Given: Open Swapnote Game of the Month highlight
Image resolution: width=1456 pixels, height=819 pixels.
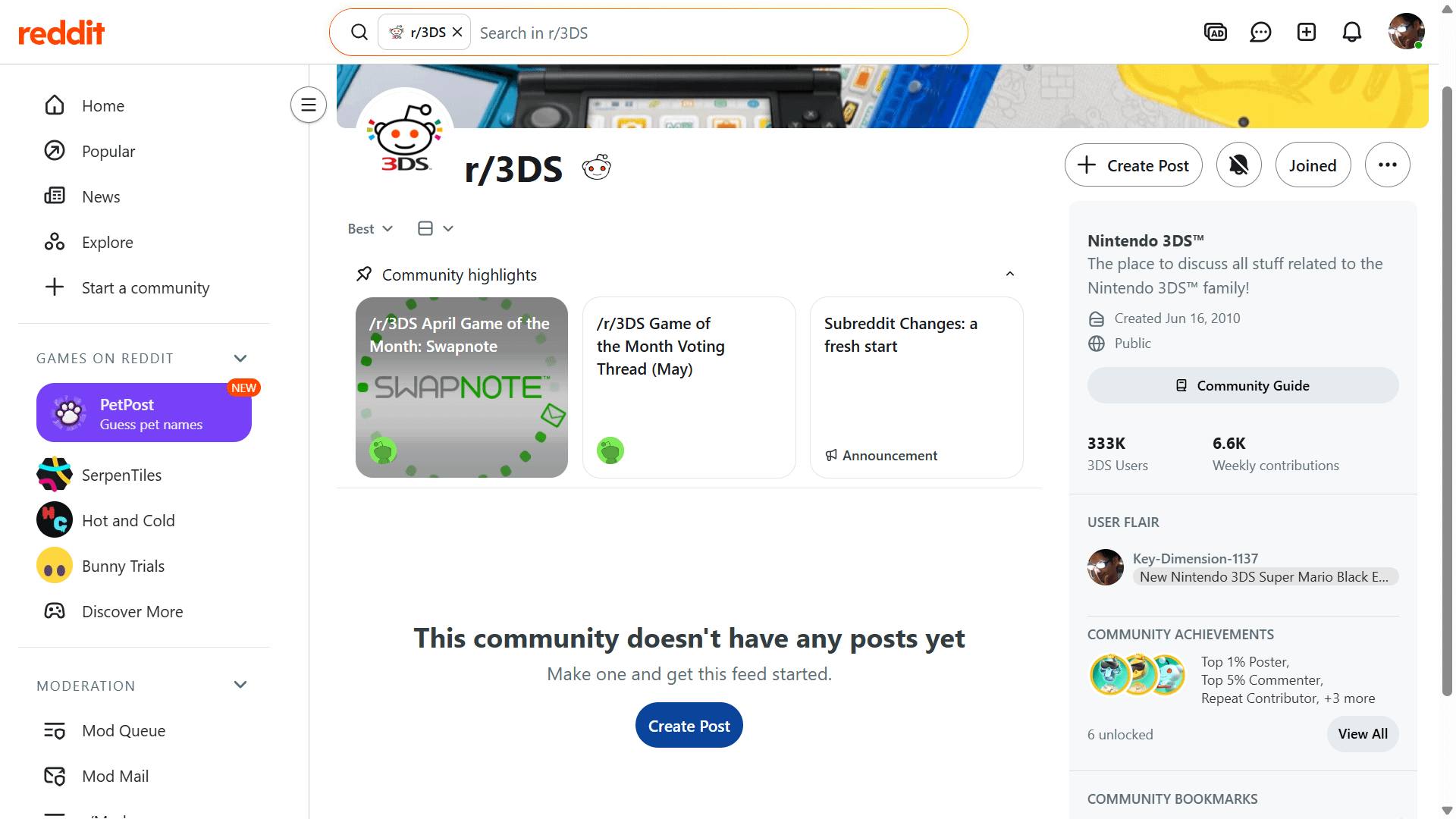Looking at the screenshot, I should pyautogui.click(x=462, y=388).
